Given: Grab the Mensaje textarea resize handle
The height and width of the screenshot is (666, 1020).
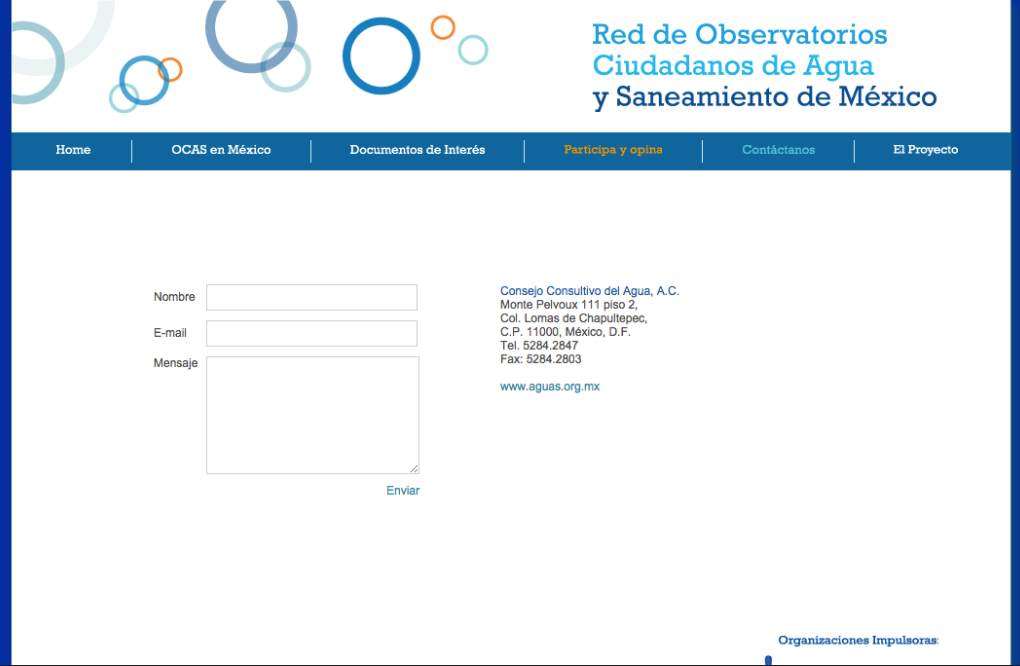Looking at the screenshot, I should (x=414, y=468).
